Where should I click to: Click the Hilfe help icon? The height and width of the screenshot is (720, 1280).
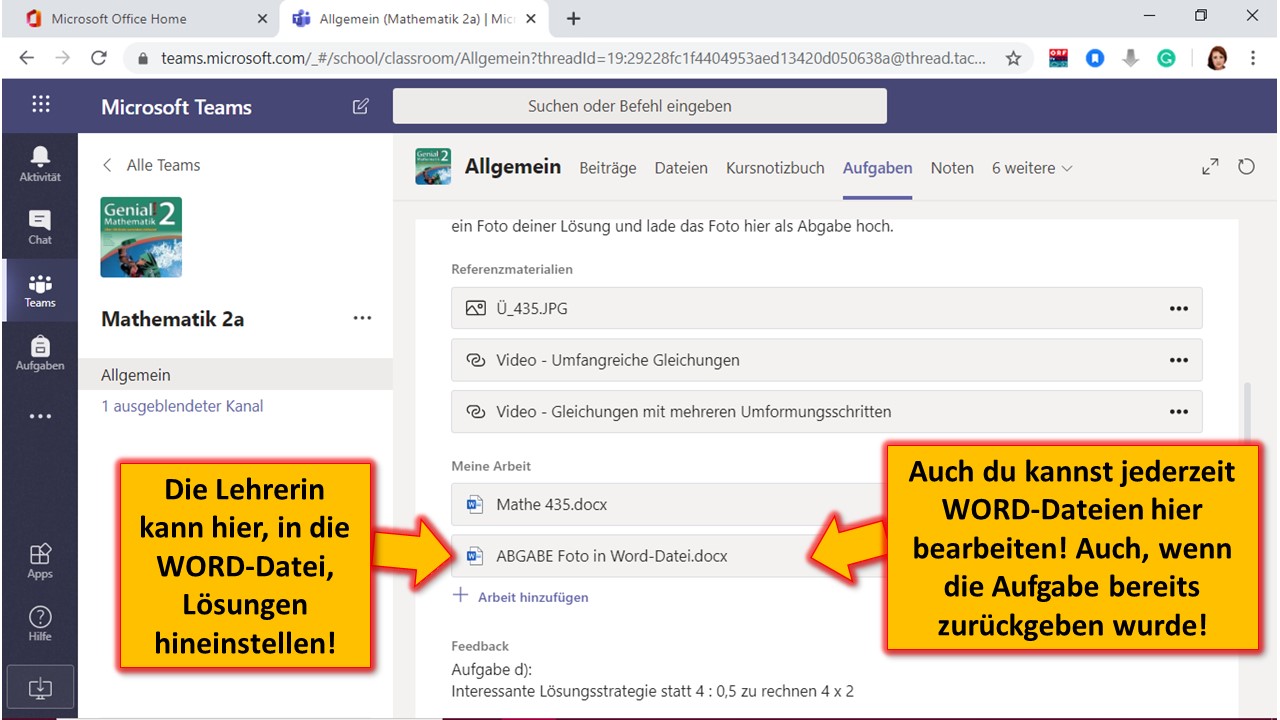[40, 623]
